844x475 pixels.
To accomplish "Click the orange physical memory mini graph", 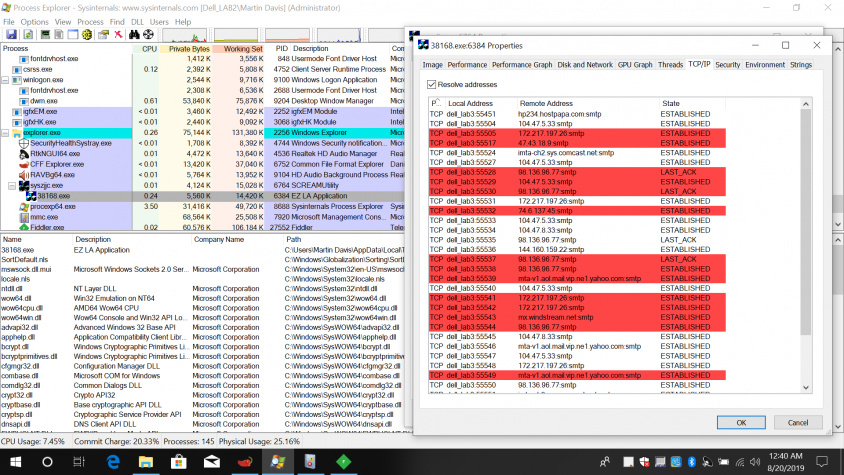I will [x=287, y=36].
